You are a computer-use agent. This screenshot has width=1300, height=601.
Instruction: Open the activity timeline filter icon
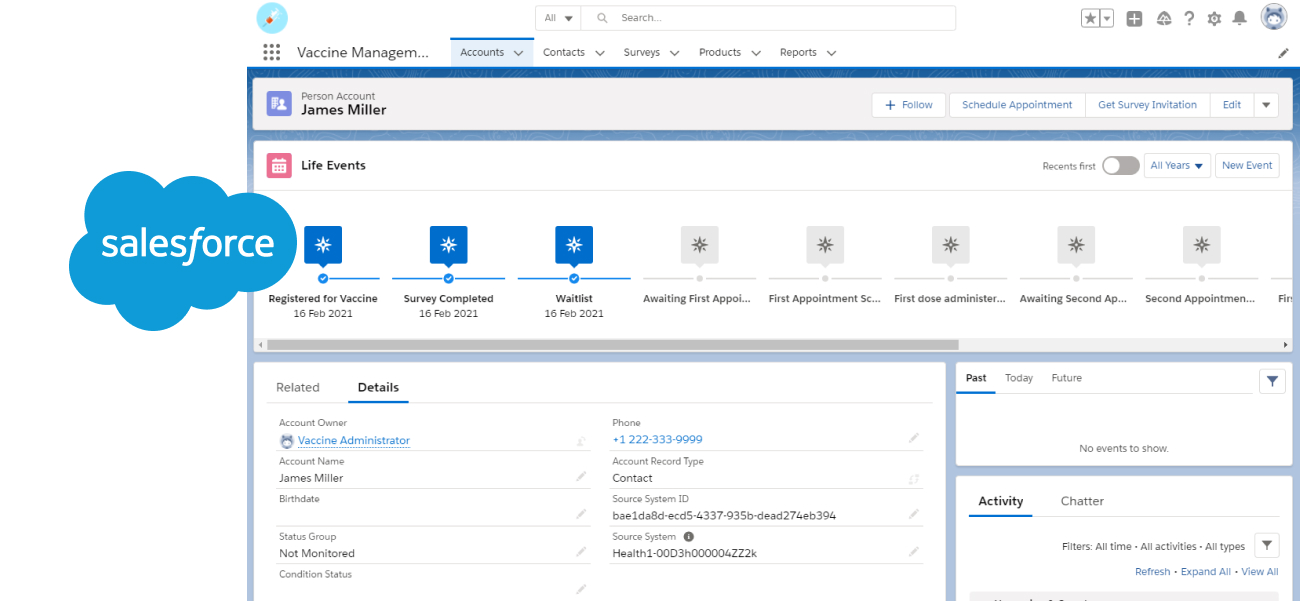click(x=1267, y=545)
